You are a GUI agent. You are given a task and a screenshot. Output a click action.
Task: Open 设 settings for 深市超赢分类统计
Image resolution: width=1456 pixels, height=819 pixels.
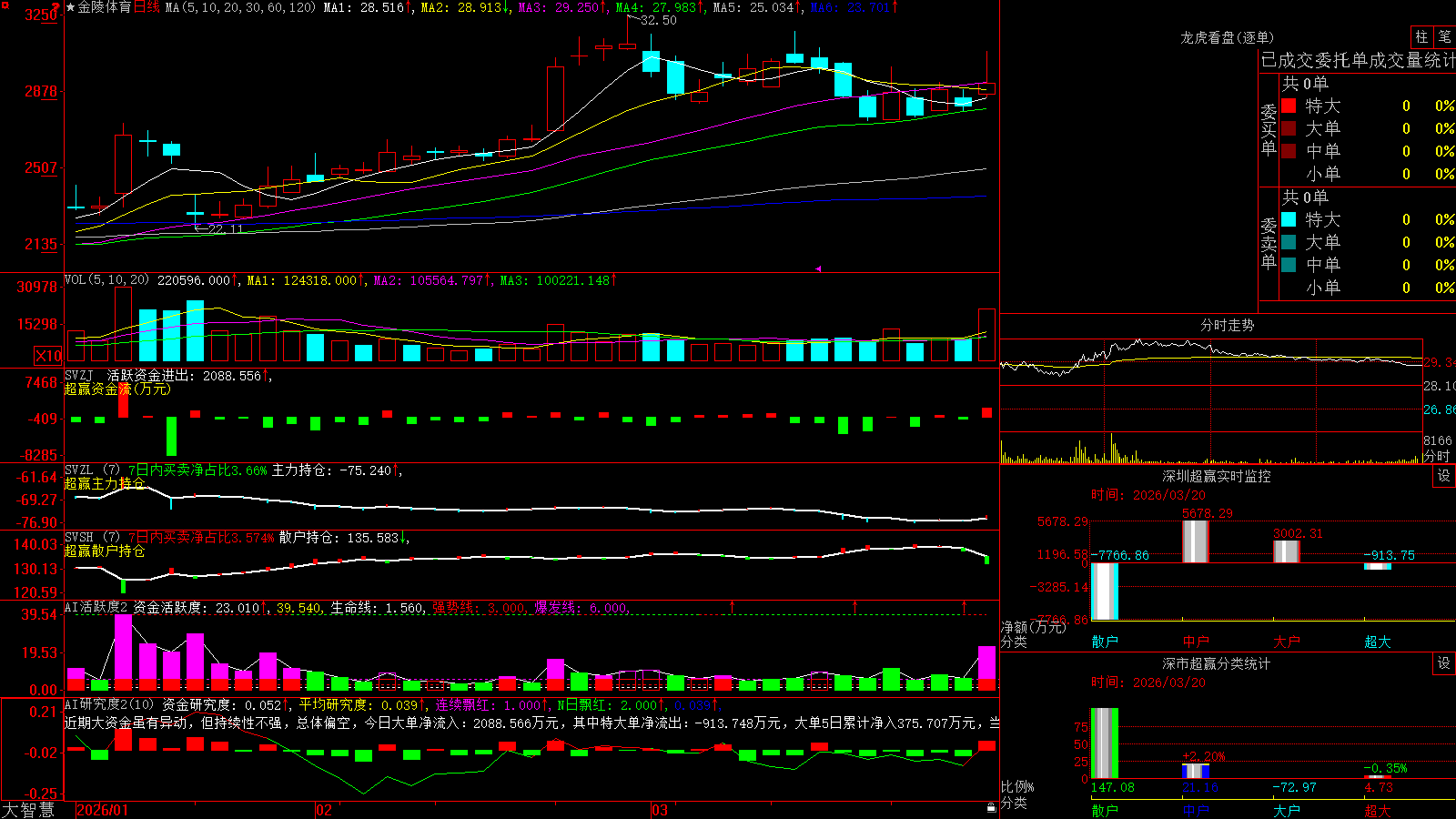[1444, 663]
